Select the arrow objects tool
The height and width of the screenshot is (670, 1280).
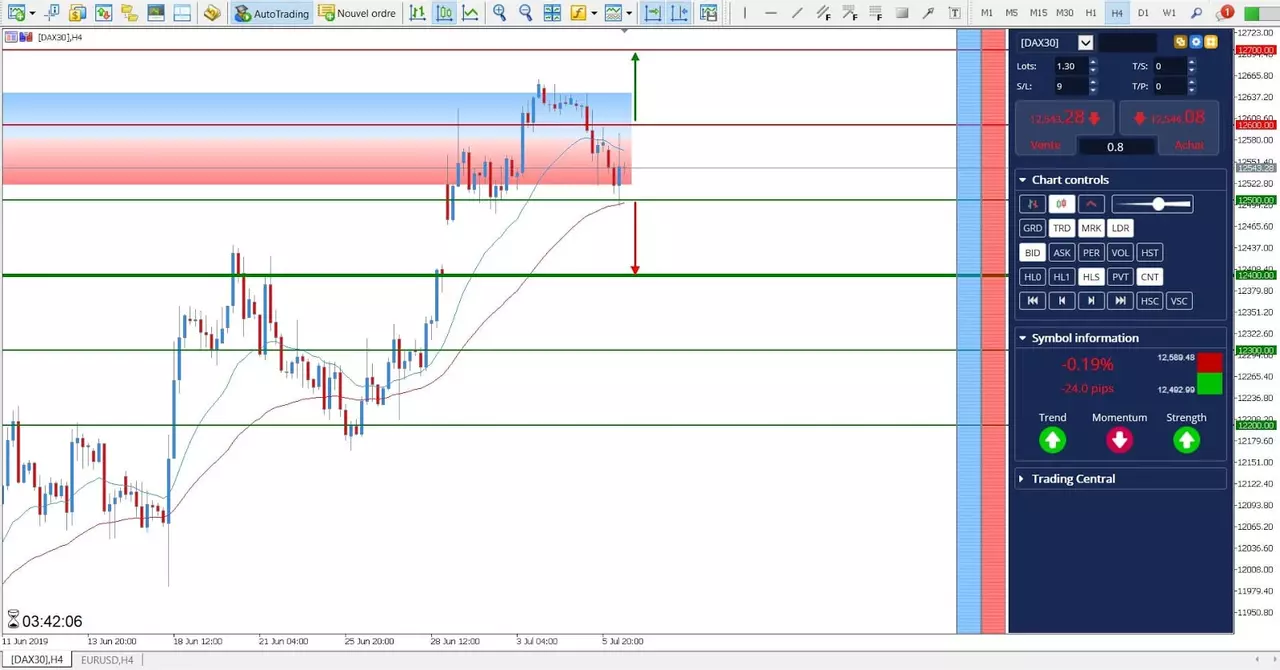point(928,13)
